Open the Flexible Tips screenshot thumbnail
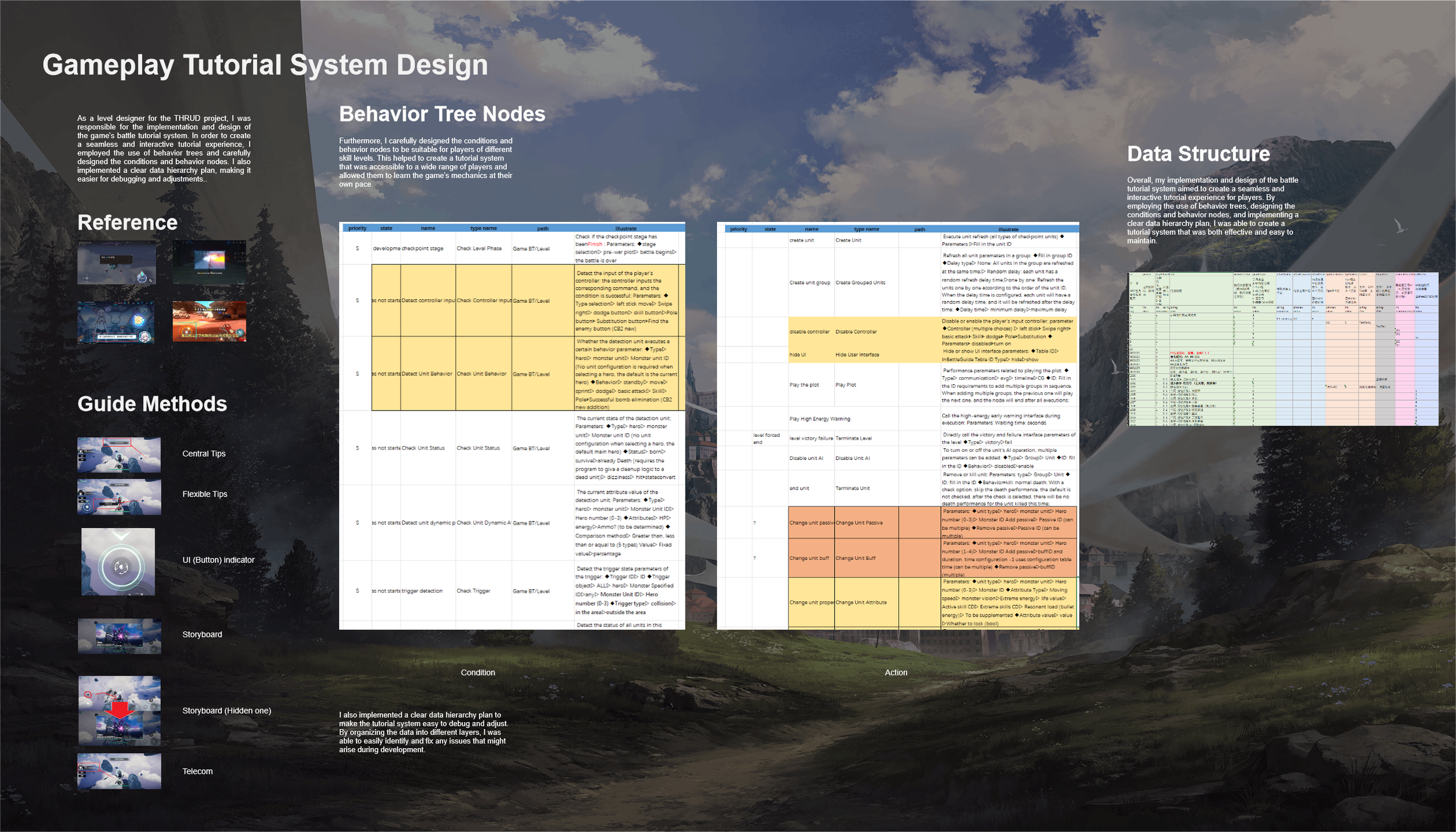1456x832 pixels. pos(119,497)
